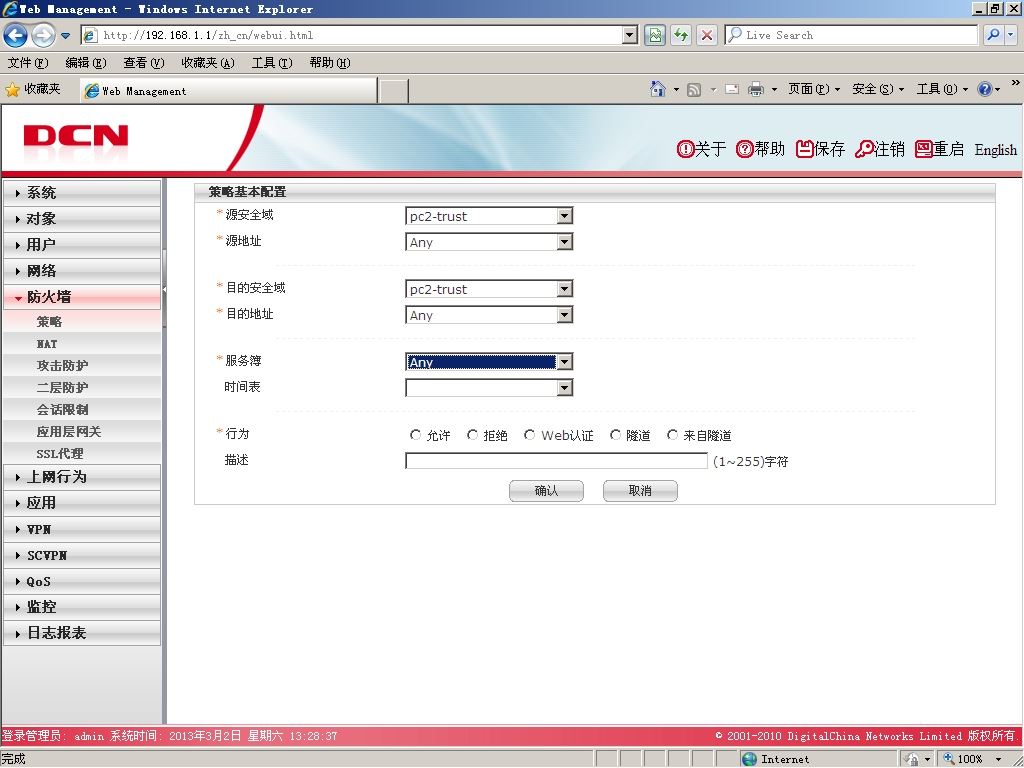Screen dimensions: 1024x768
Task: Open the 工具(T) menu
Action: coord(272,63)
